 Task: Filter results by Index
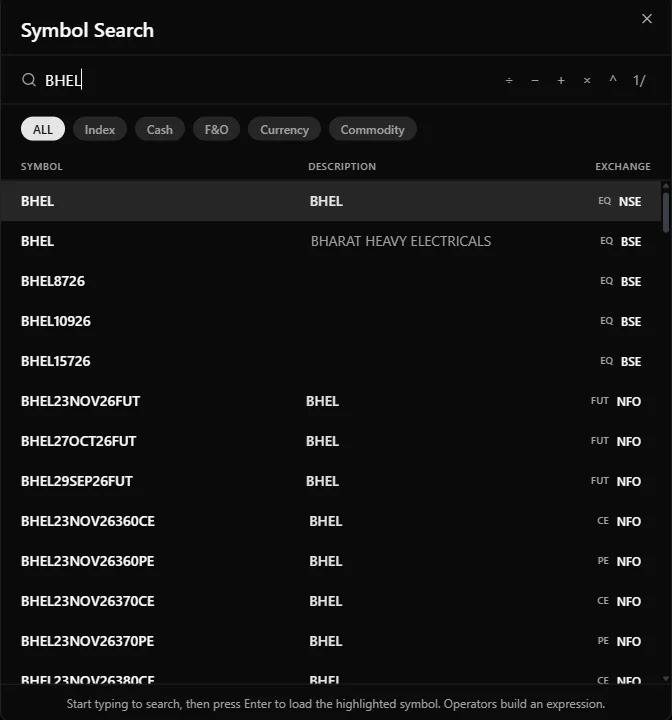(100, 129)
